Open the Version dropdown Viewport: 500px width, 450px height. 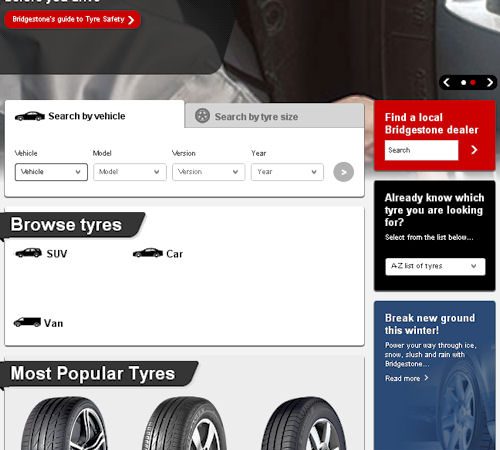click(x=209, y=172)
